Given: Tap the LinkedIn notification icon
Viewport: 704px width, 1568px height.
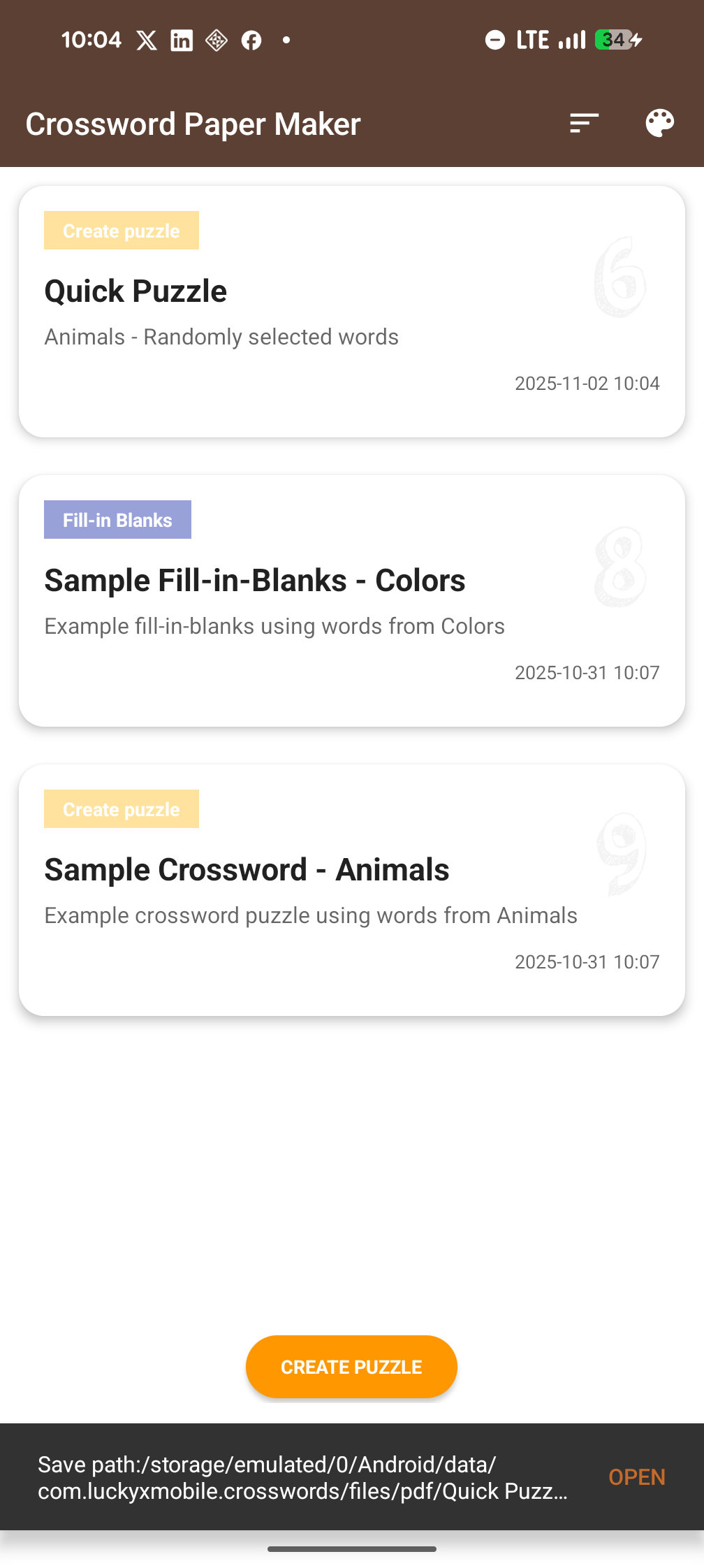Looking at the screenshot, I should (182, 41).
